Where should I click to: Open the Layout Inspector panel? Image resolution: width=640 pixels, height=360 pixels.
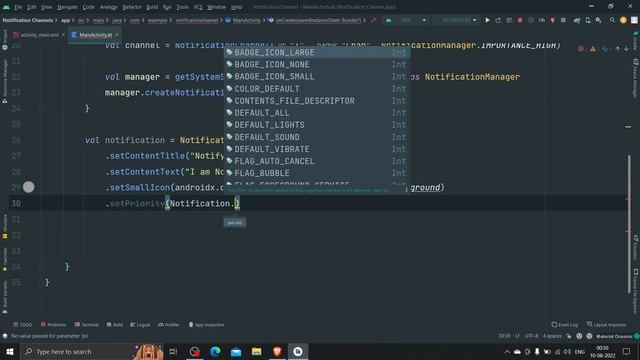(607, 325)
